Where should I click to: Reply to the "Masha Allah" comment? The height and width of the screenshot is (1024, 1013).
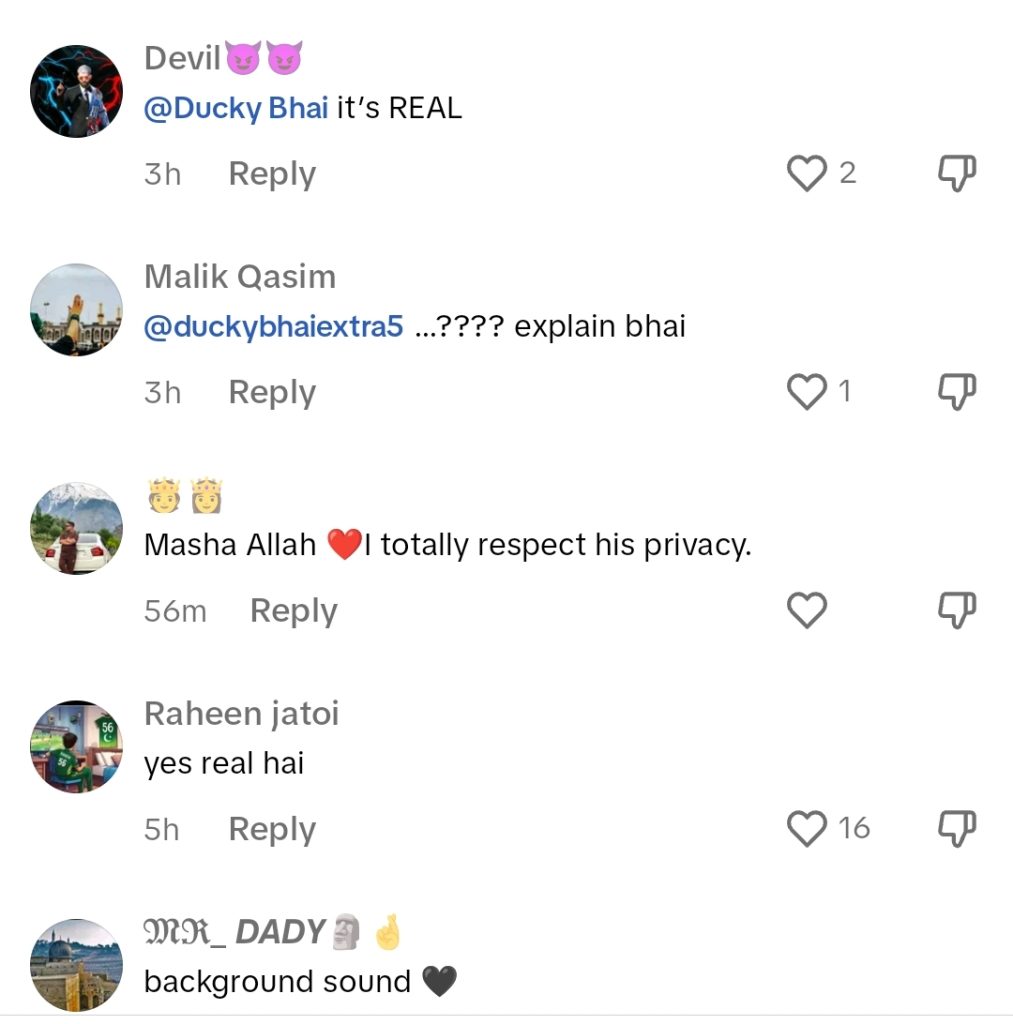pyautogui.click(x=293, y=611)
